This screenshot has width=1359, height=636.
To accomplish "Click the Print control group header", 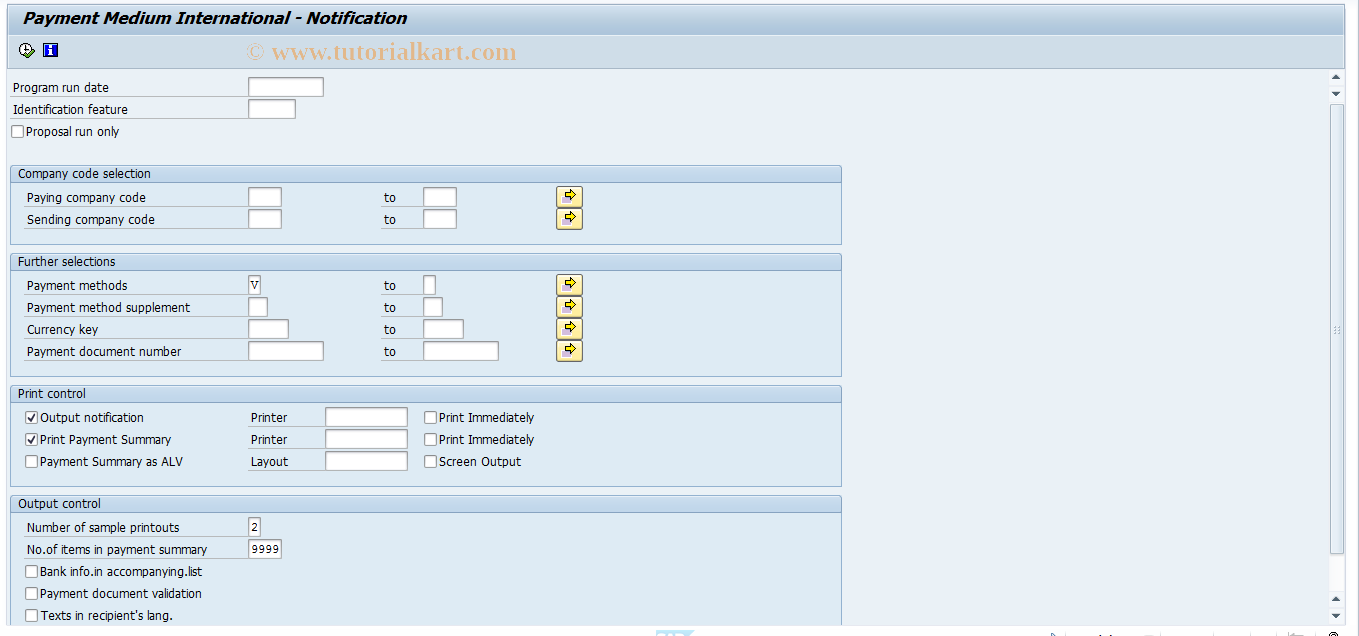I will 426,394.
